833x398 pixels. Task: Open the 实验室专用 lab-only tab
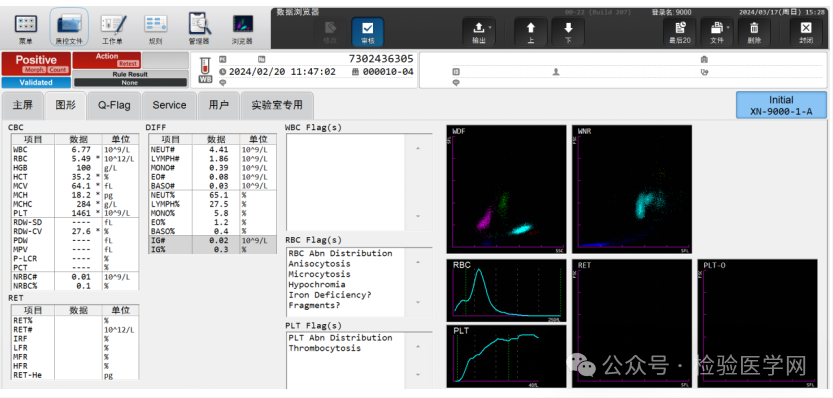pyautogui.click(x=277, y=105)
